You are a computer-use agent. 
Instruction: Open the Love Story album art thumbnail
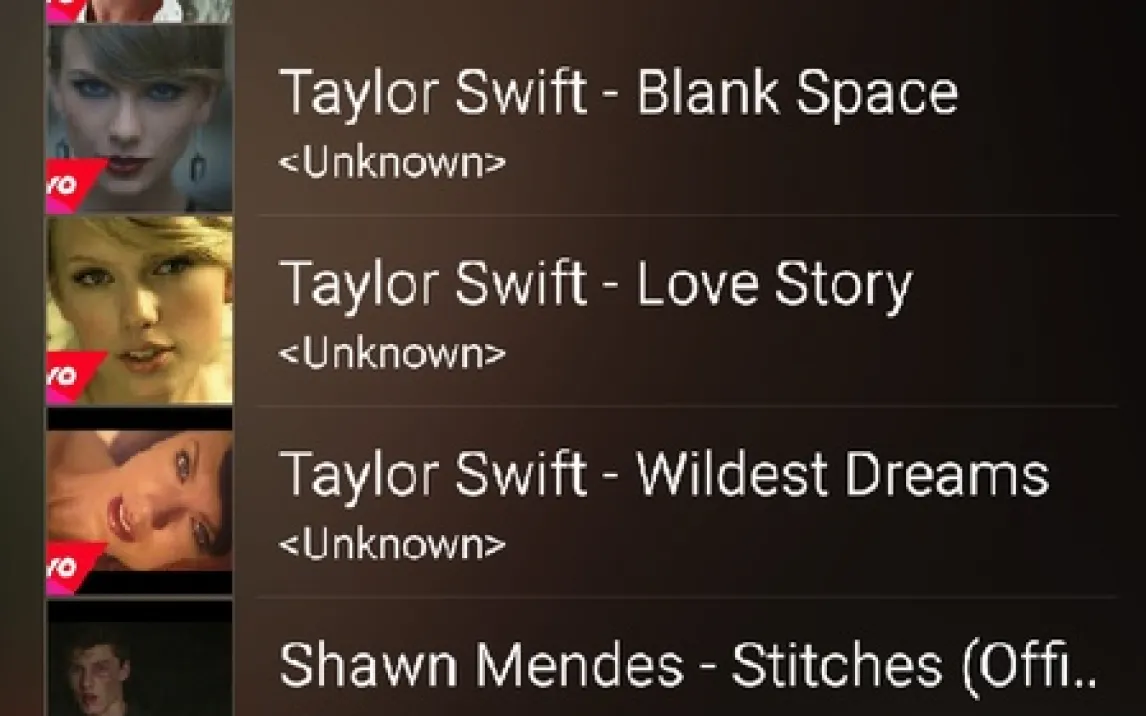click(140, 311)
